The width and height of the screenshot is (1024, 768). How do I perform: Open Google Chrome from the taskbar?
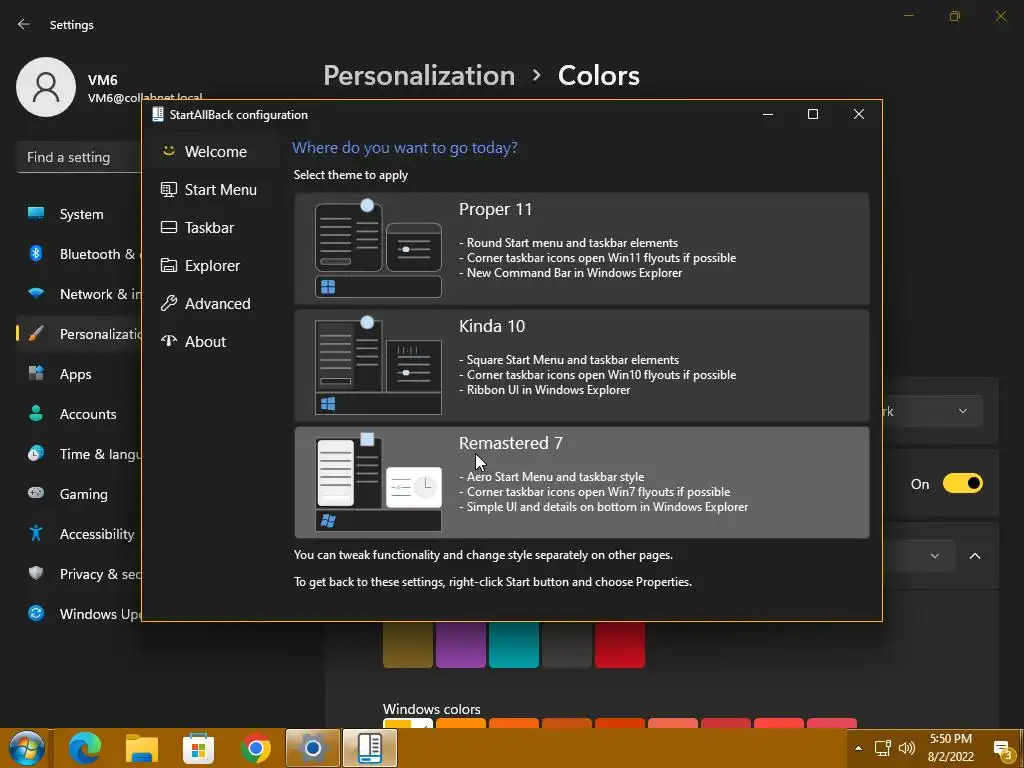255,748
